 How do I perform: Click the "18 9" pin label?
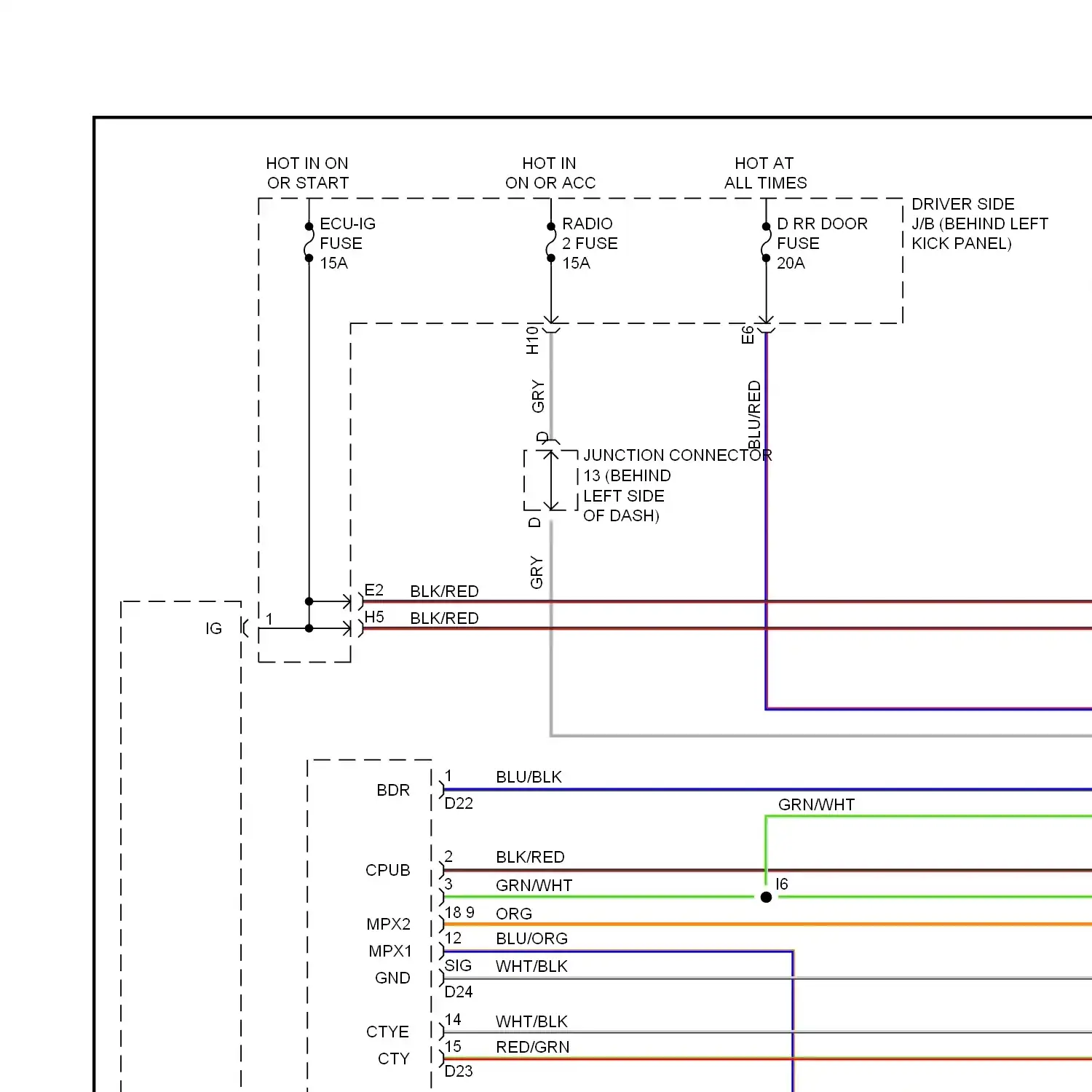coord(459,912)
